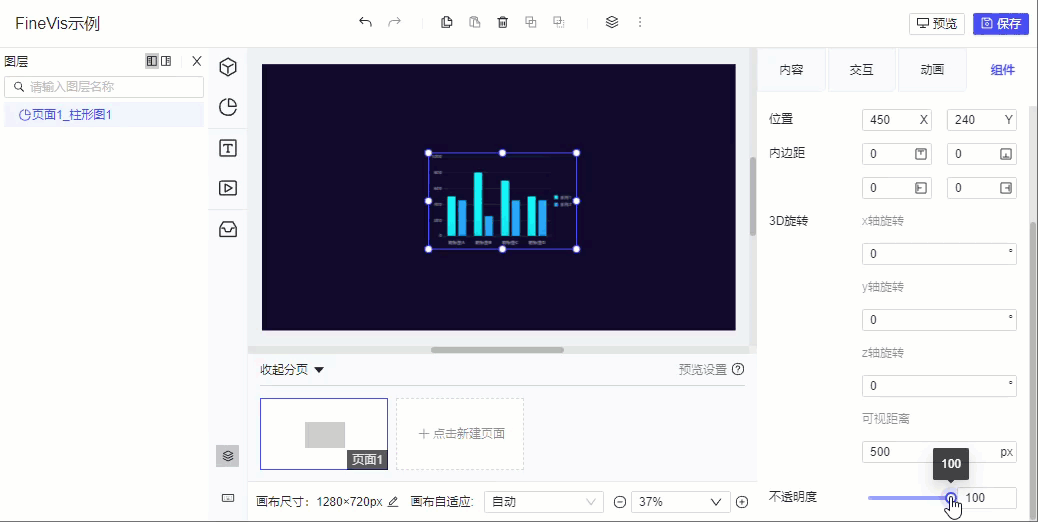This screenshot has height=522, width=1038.
Task: Click the 保存 save button
Action: pyautogui.click(x=1001, y=24)
